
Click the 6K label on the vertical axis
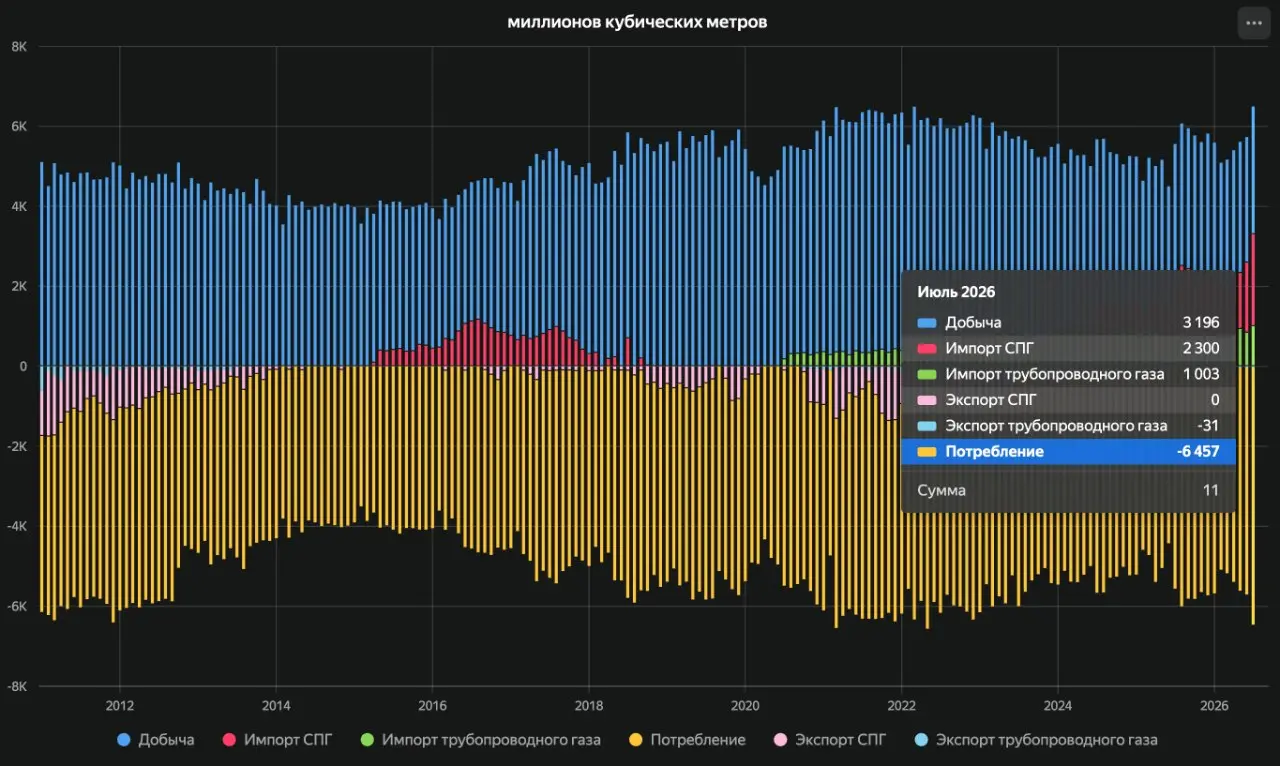click(19, 127)
